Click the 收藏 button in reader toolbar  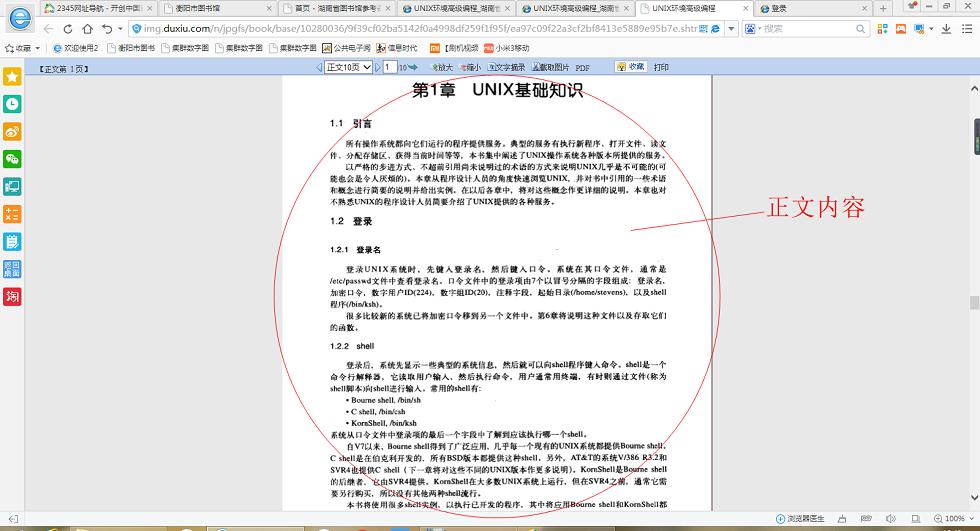(631, 67)
